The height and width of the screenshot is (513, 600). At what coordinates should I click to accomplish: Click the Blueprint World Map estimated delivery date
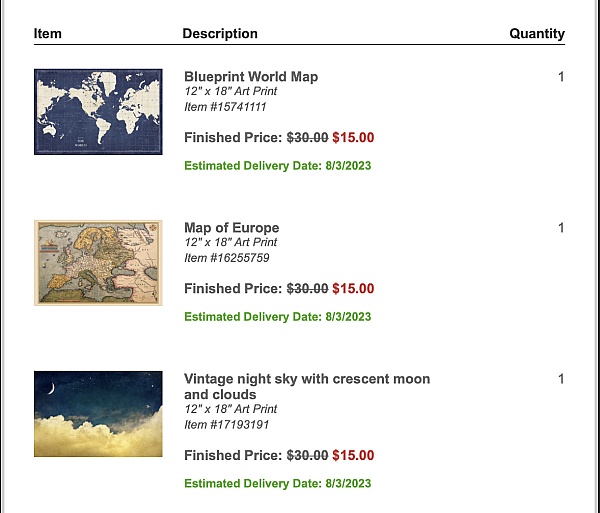point(278,166)
